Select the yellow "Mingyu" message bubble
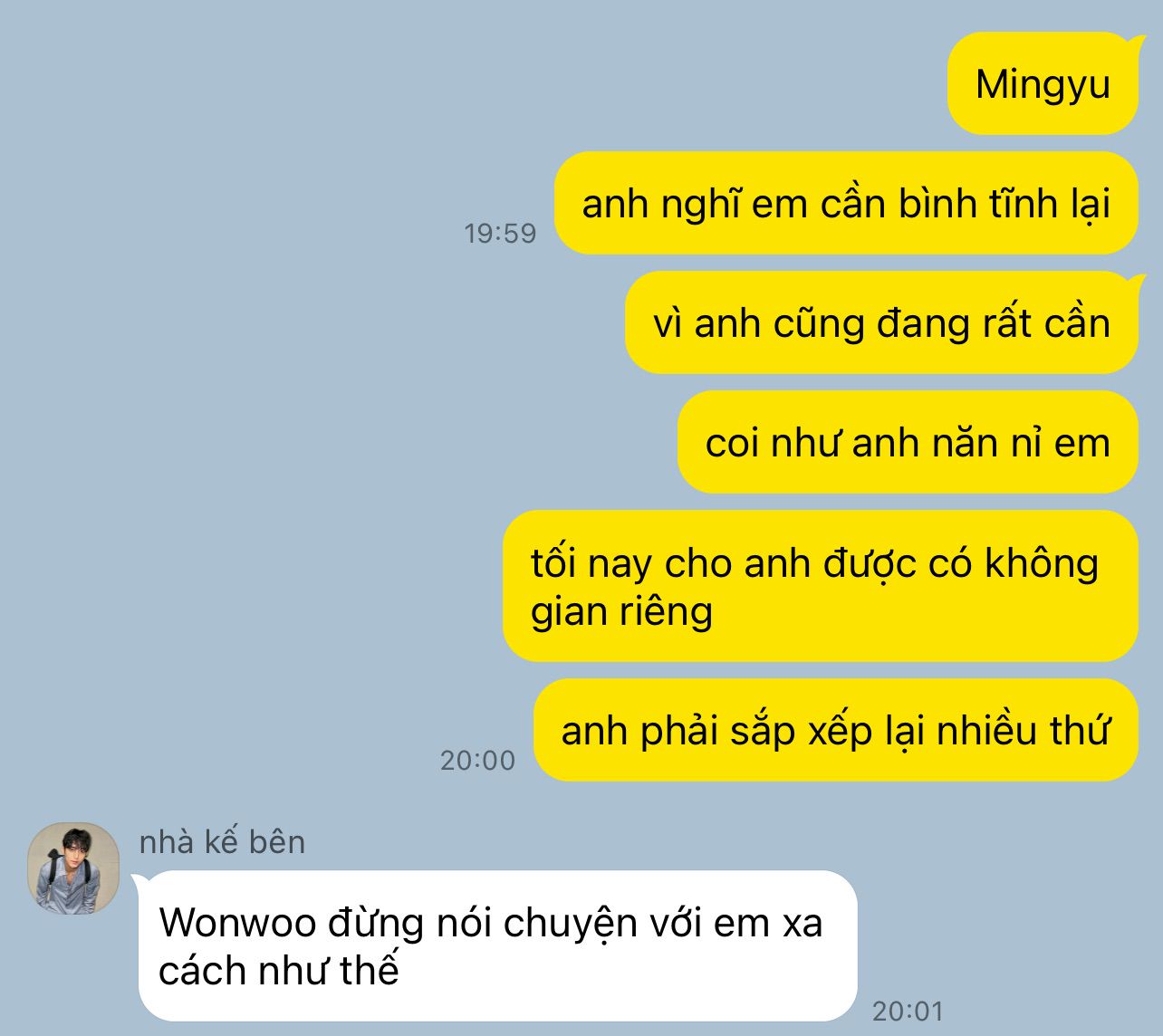The height and width of the screenshot is (1036, 1163). point(1043,84)
